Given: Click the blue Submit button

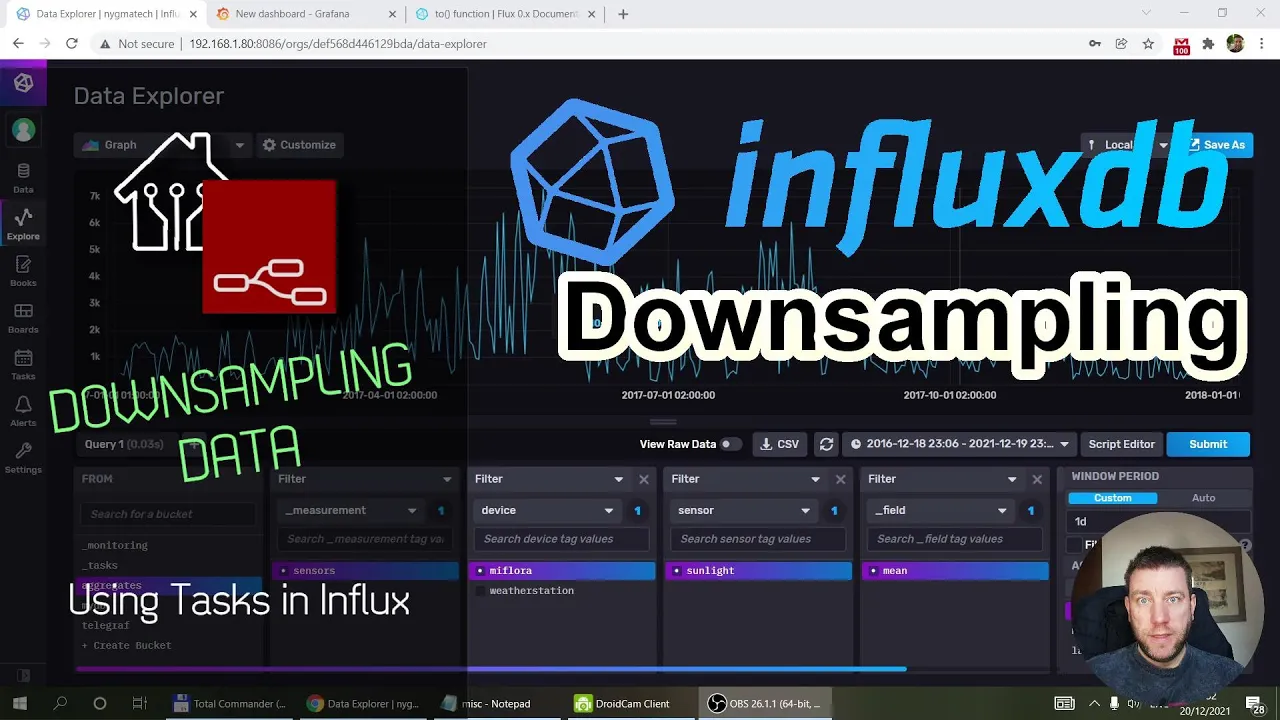Looking at the screenshot, I should tap(1208, 444).
